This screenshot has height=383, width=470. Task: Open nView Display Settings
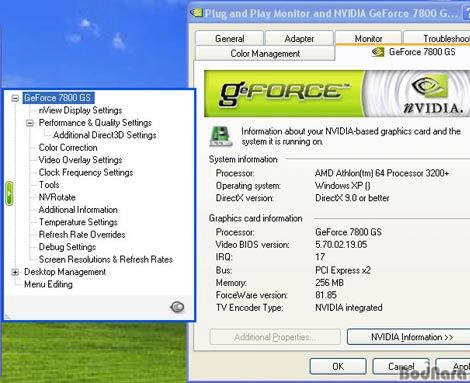(80, 110)
